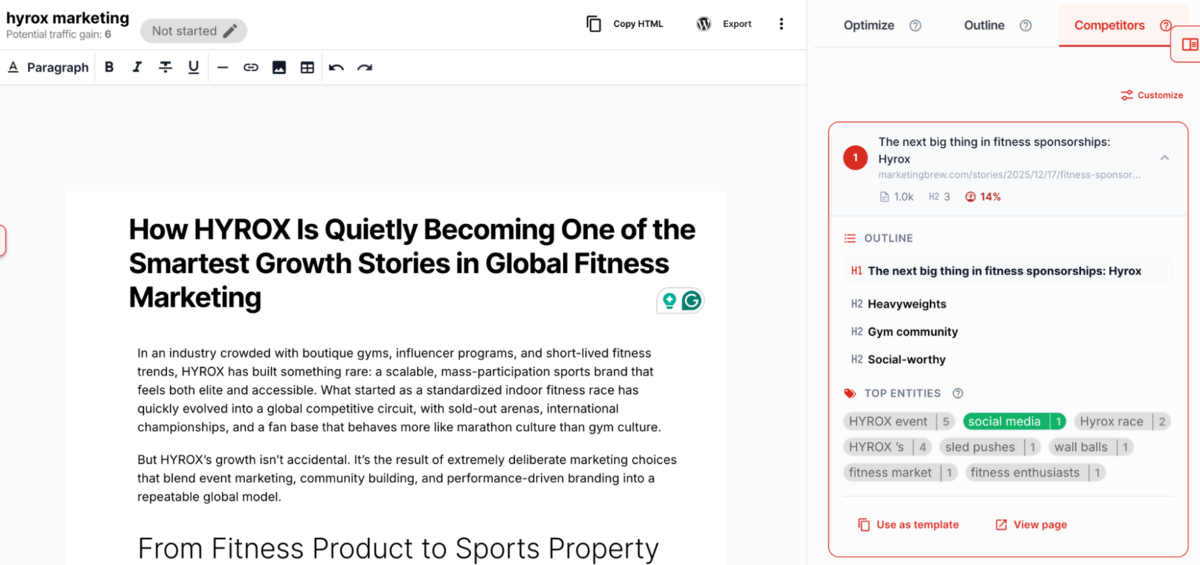Open help for Competitors tab
The height and width of the screenshot is (565, 1200).
coord(1166,26)
